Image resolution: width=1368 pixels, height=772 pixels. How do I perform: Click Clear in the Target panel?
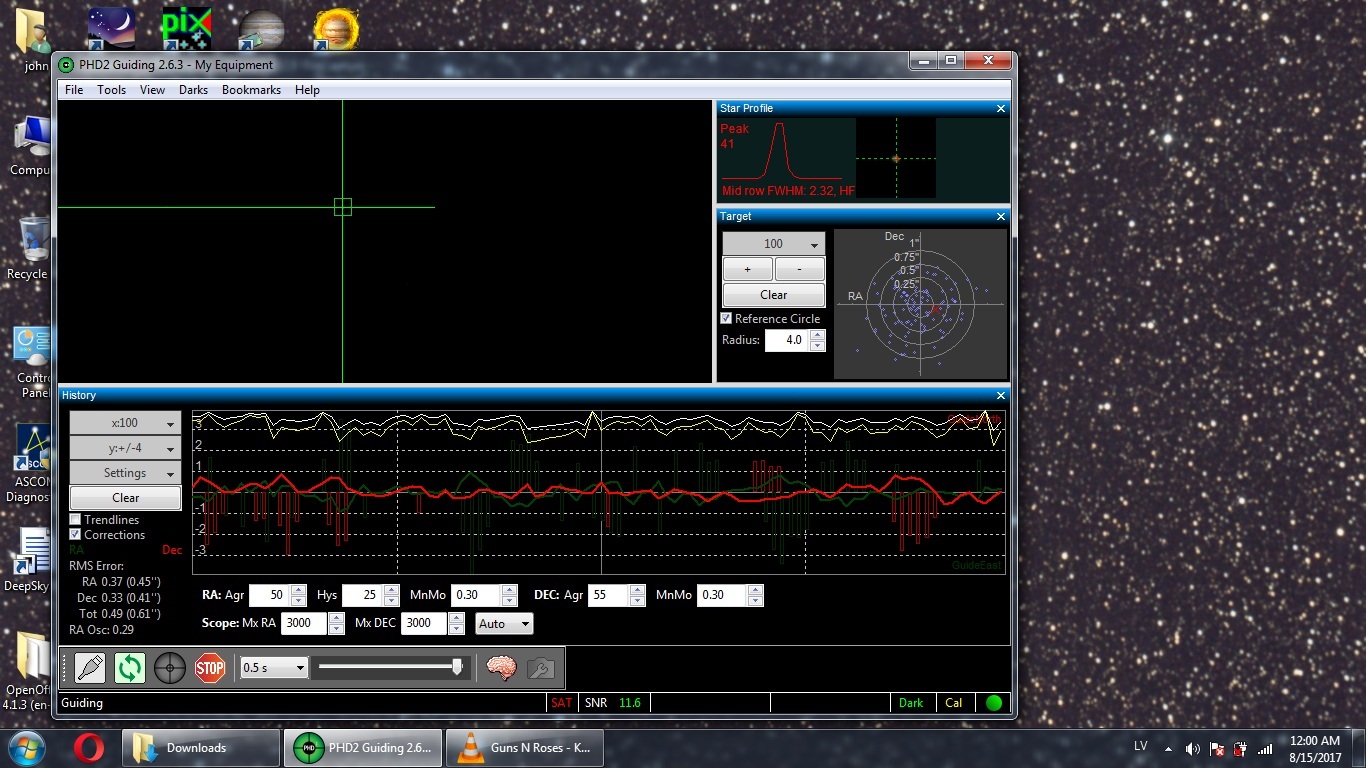pyautogui.click(x=774, y=295)
